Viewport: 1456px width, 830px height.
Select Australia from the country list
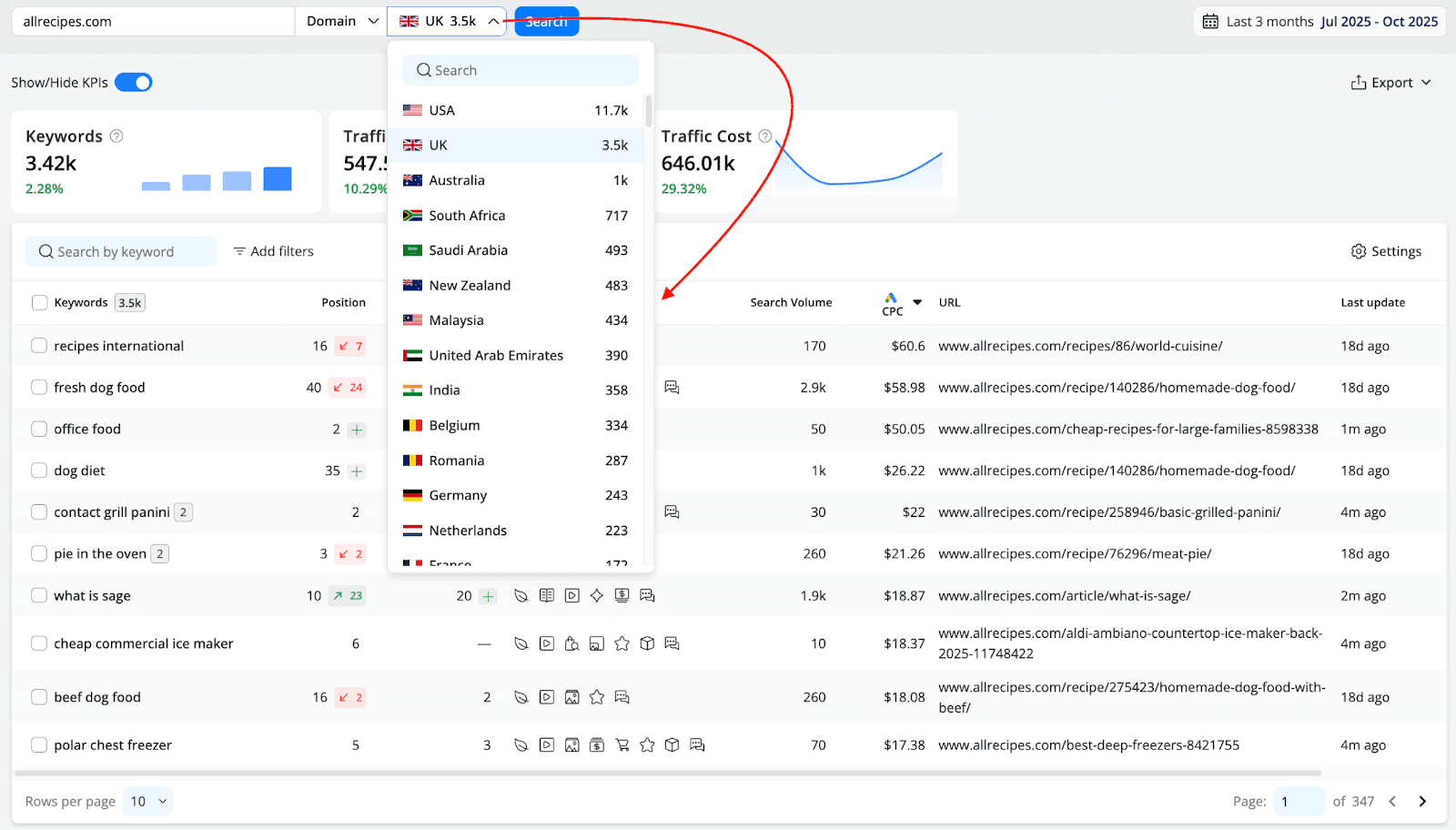point(516,180)
